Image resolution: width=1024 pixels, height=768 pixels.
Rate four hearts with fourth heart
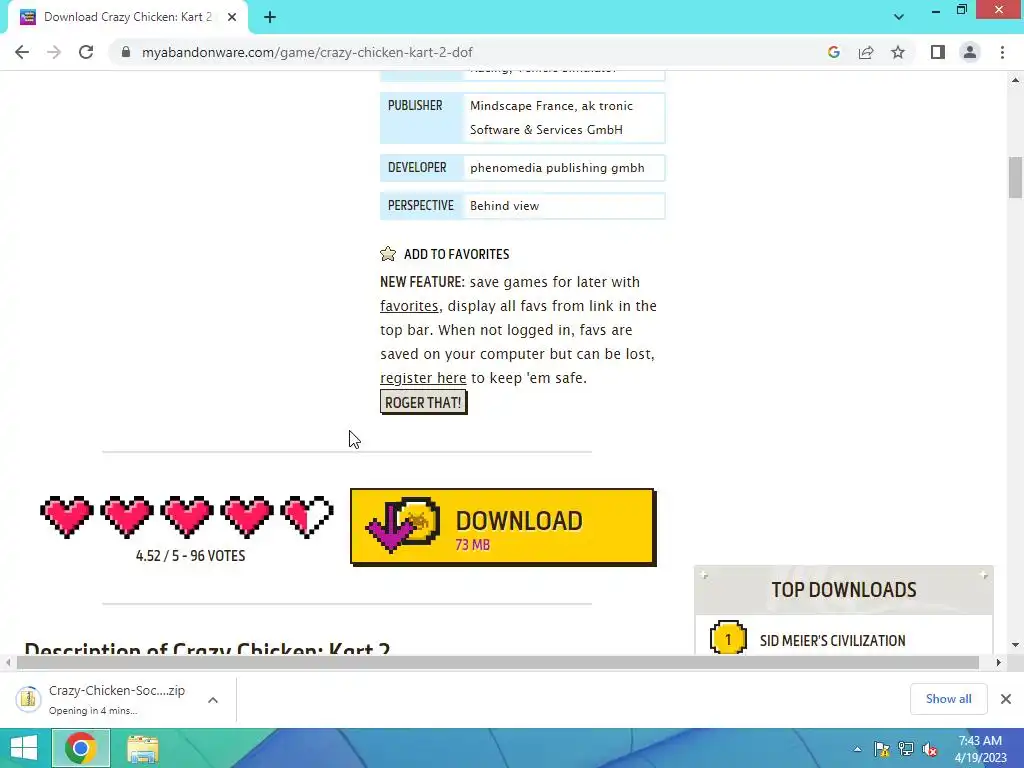[x=247, y=516]
